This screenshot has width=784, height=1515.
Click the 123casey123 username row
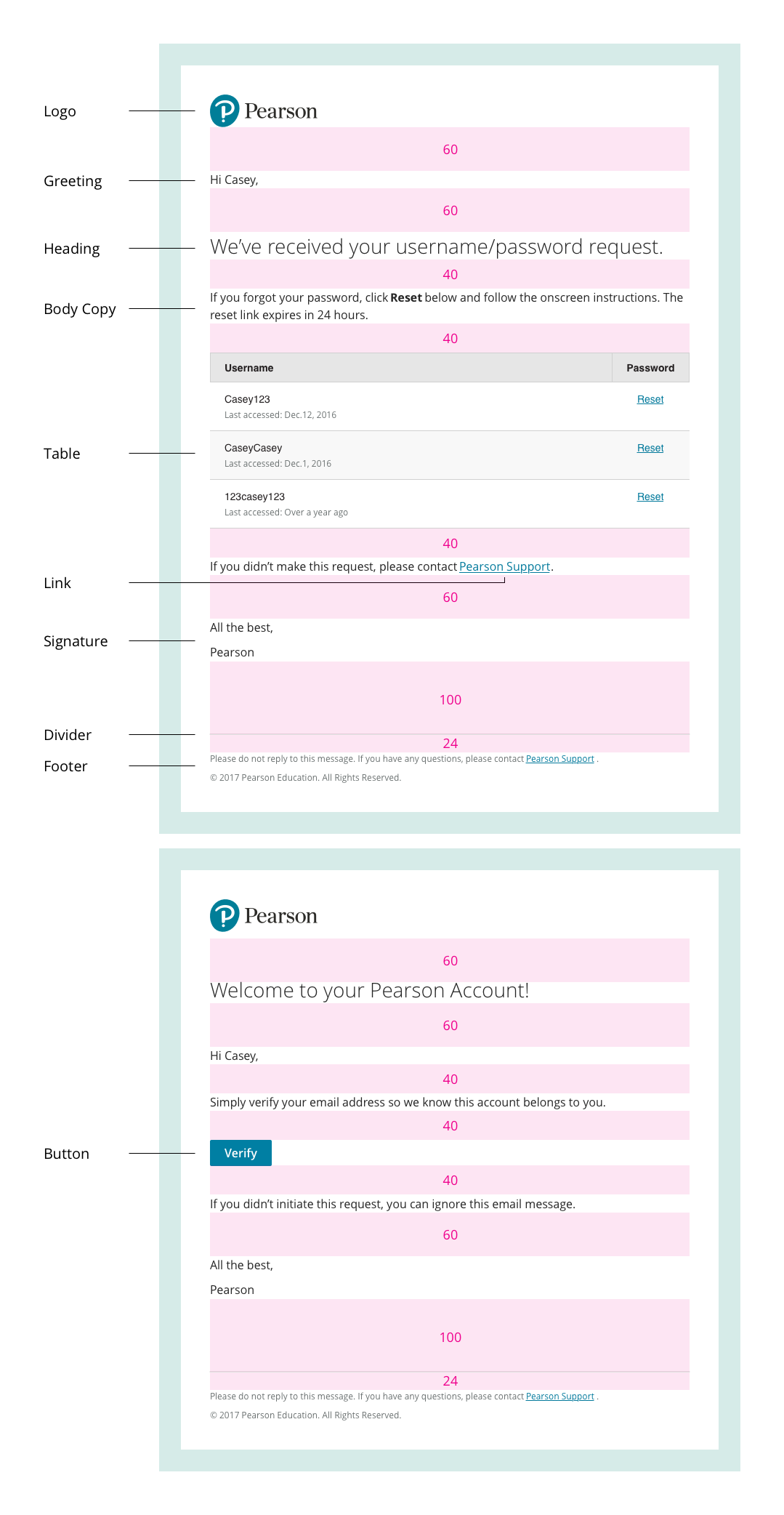pos(254,497)
